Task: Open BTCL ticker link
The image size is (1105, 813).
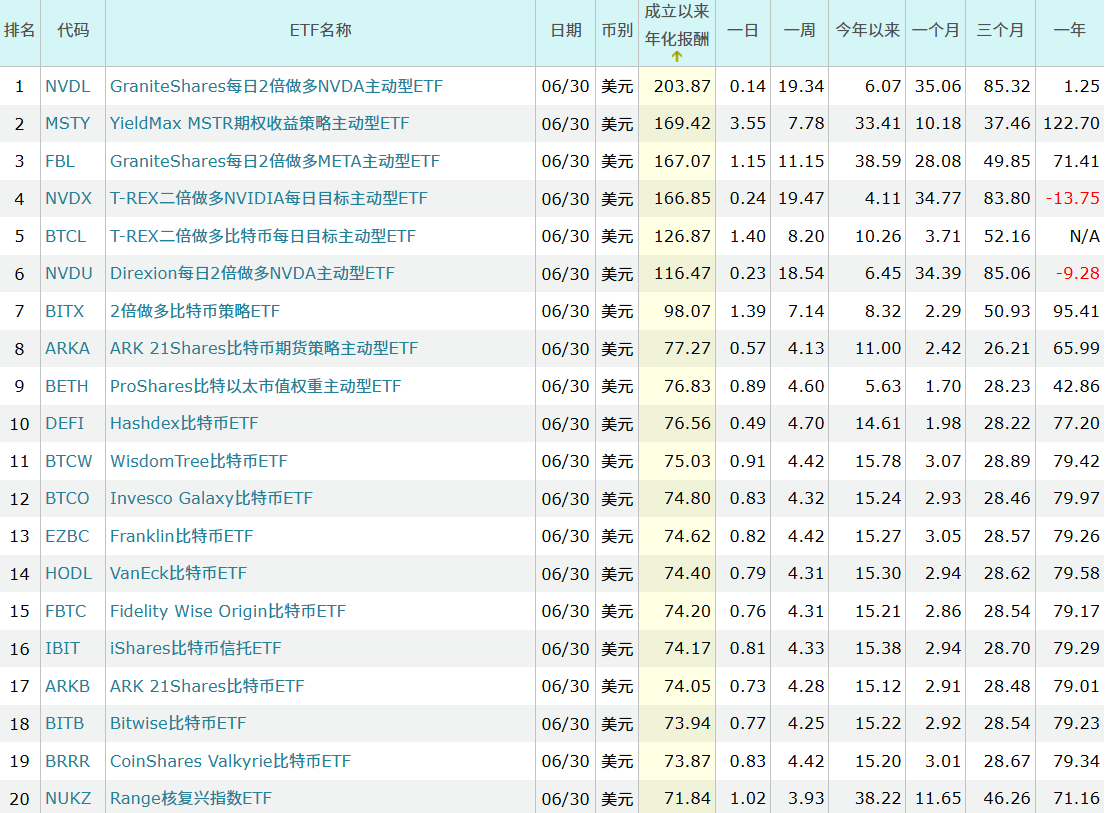Action: 66,236
